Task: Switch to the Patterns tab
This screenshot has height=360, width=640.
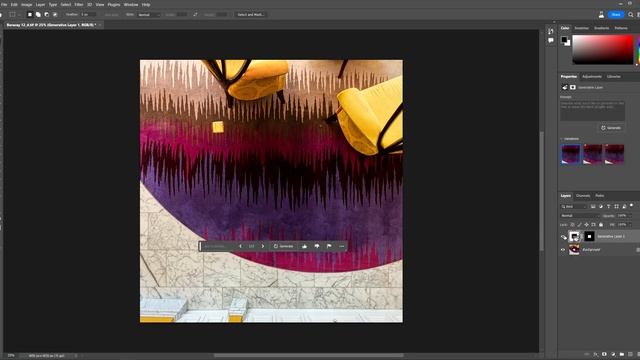Action: click(x=621, y=28)
